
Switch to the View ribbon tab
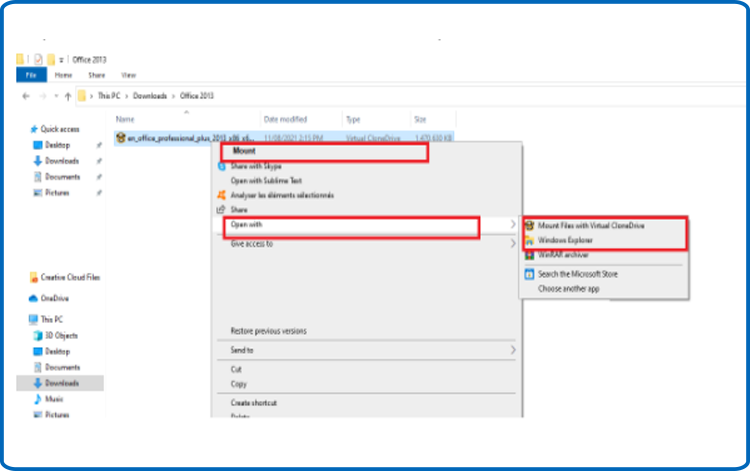[x=129, y=75]
